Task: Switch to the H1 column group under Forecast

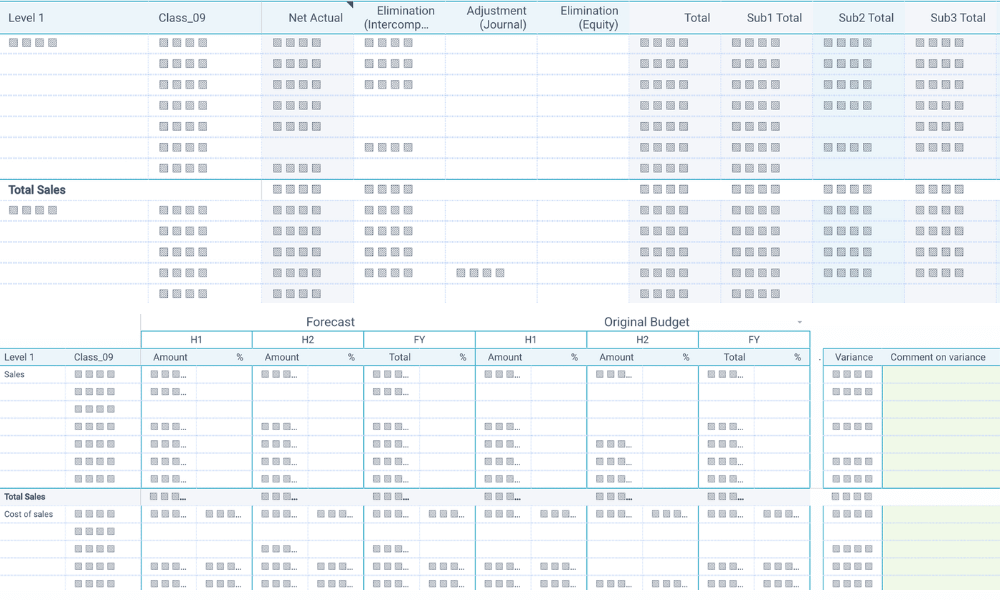Action: [196, 340]
